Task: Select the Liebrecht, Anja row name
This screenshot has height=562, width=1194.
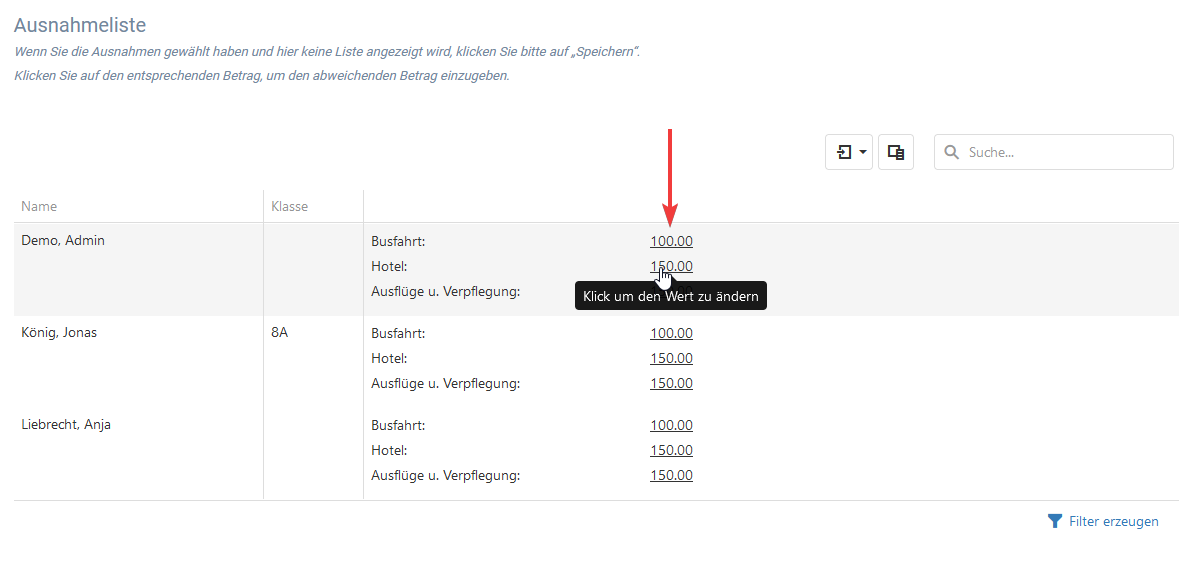Action: click(66, 426)
